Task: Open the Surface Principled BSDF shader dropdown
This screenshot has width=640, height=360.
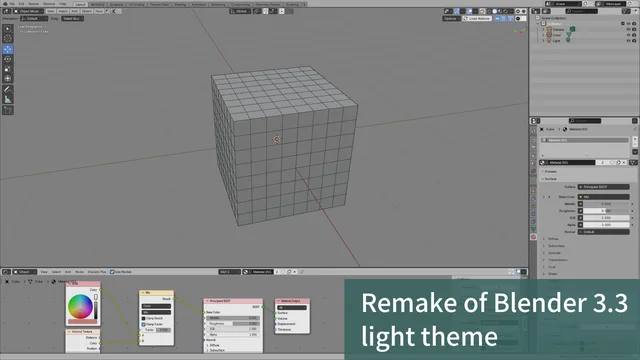Action: (x=603, y=187)
